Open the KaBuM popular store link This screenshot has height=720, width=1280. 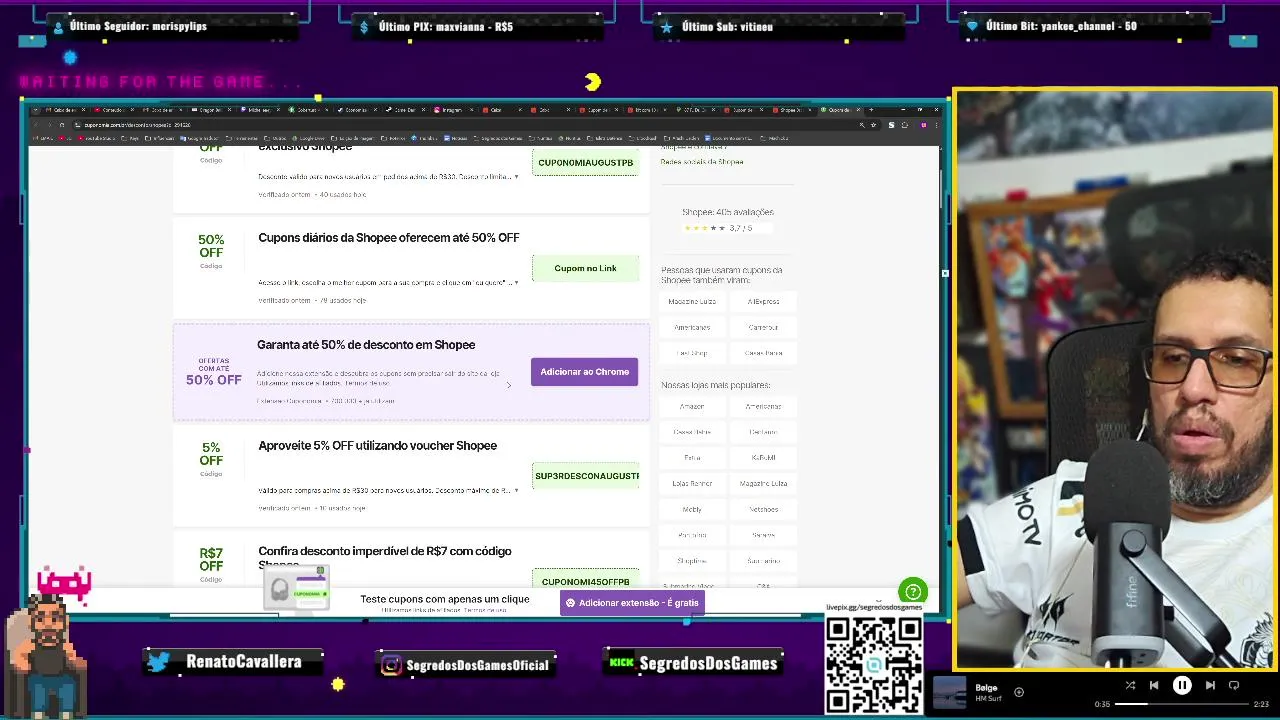(x=763, y=457)
